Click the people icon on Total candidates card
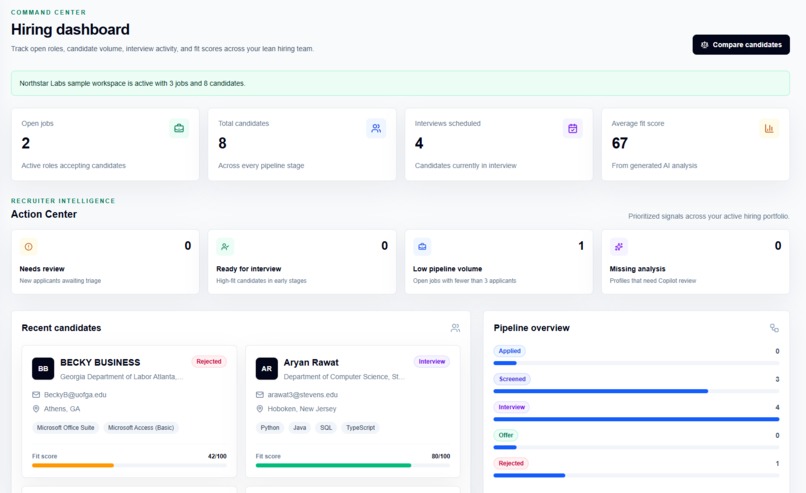 point(376,128)
